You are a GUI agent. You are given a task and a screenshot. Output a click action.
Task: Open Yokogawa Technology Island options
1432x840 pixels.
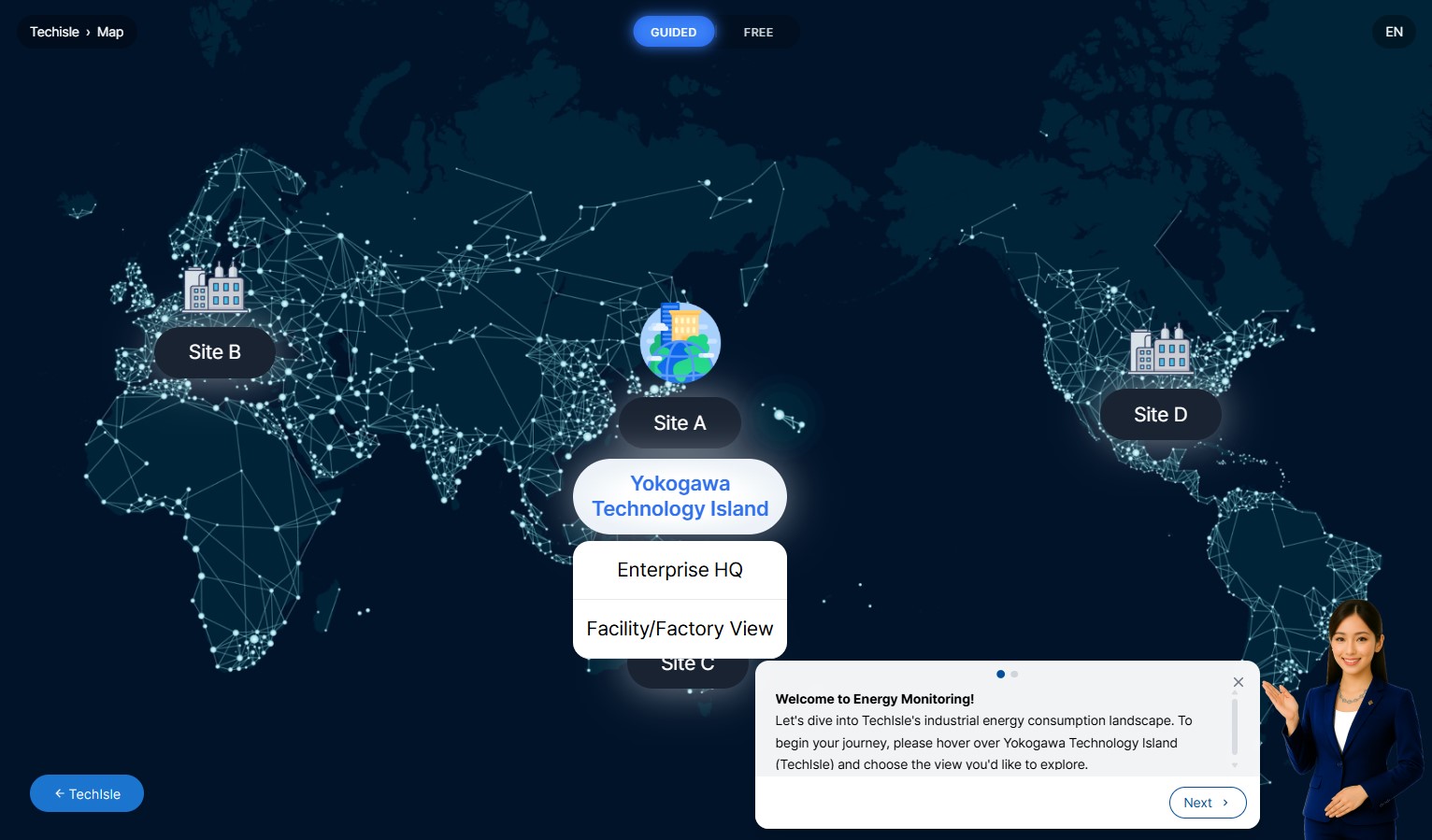(x=680, y=496)
